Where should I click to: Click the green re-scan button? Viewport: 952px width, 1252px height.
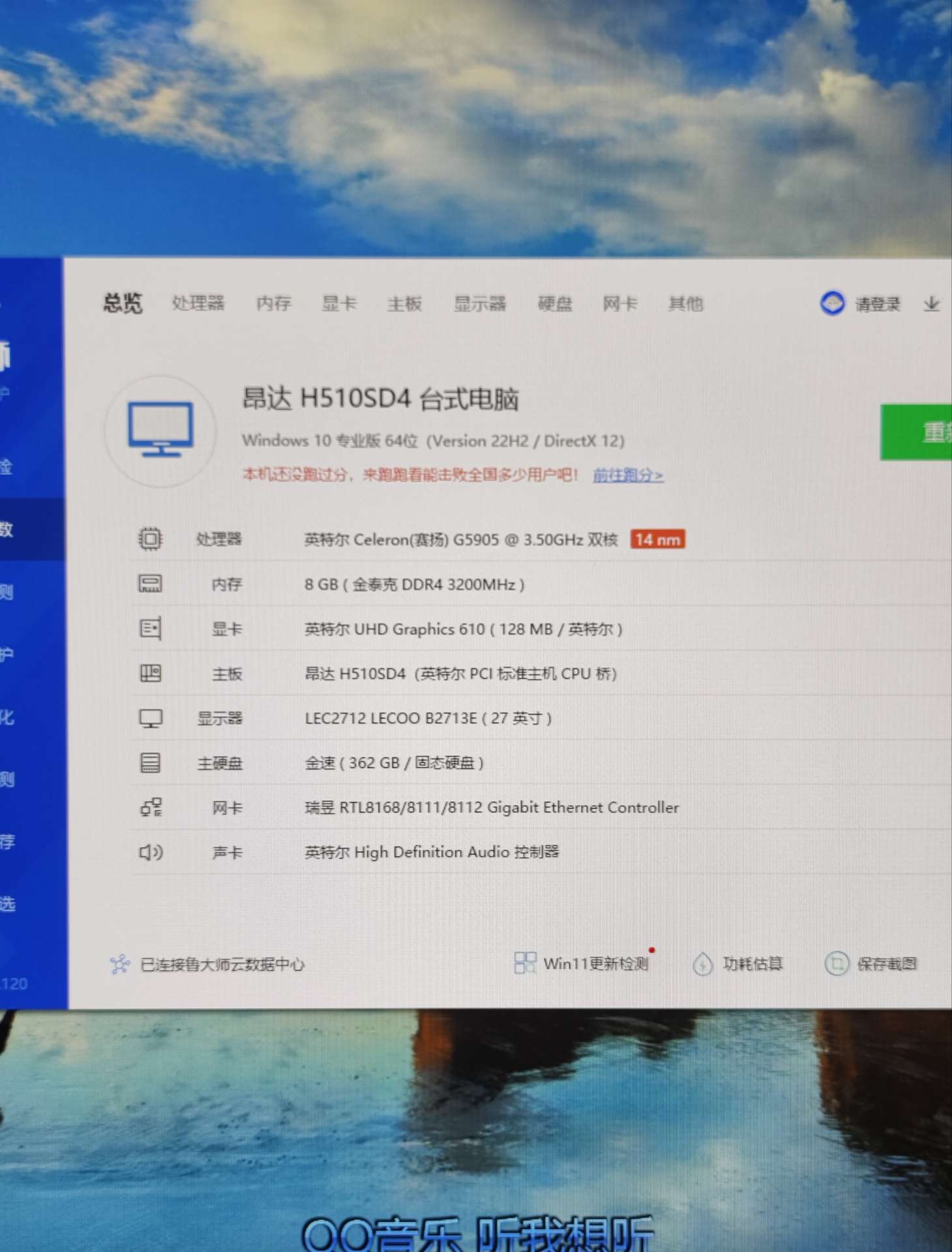pyautogui.click(x=916, y=432)
